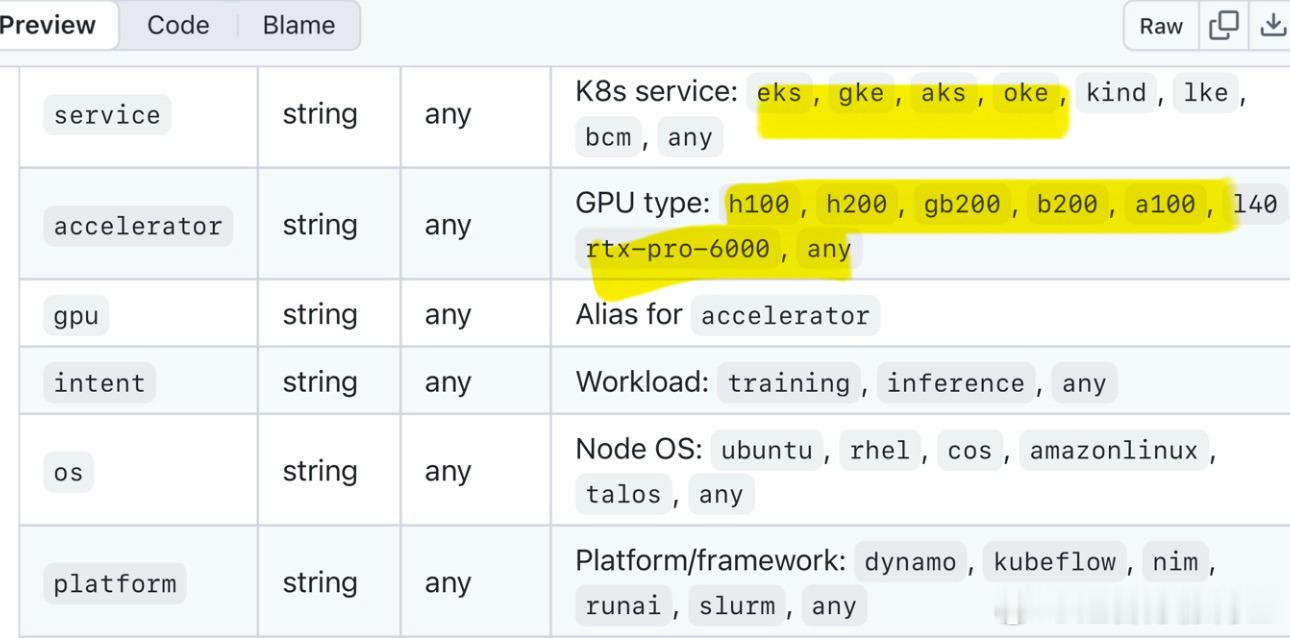1290x638 pixels.
Task: Click the b200 GPU type
Action: point(1068,204)
